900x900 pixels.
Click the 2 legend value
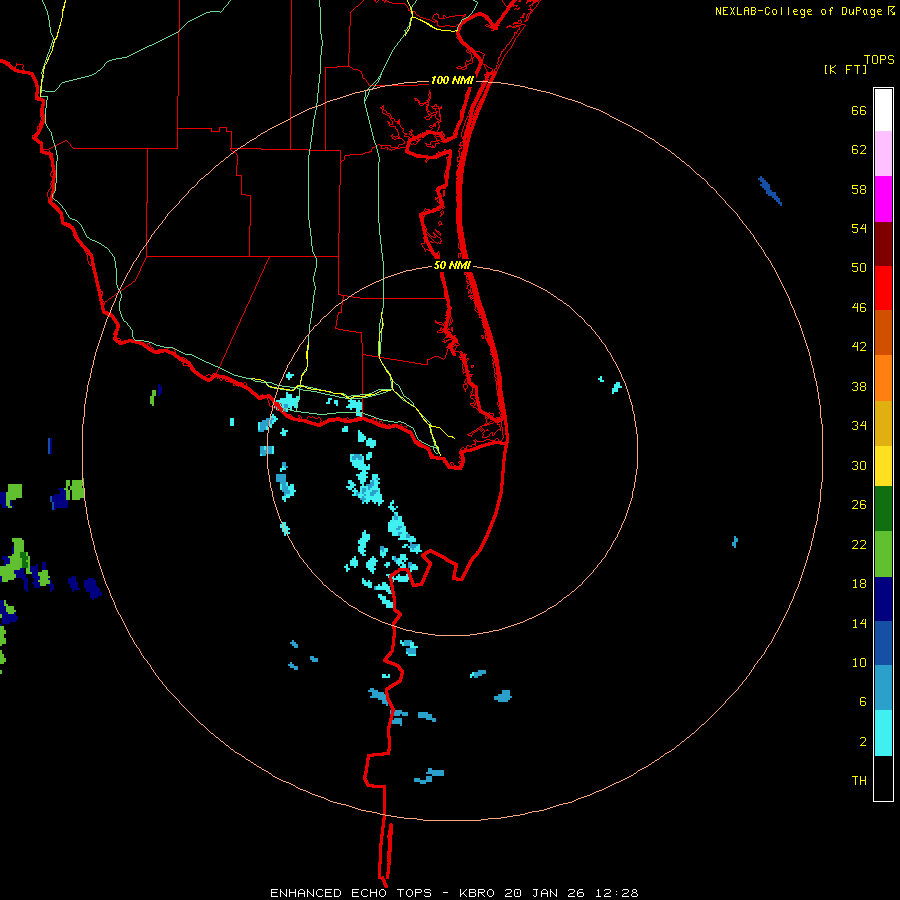[x=863, y=742]
